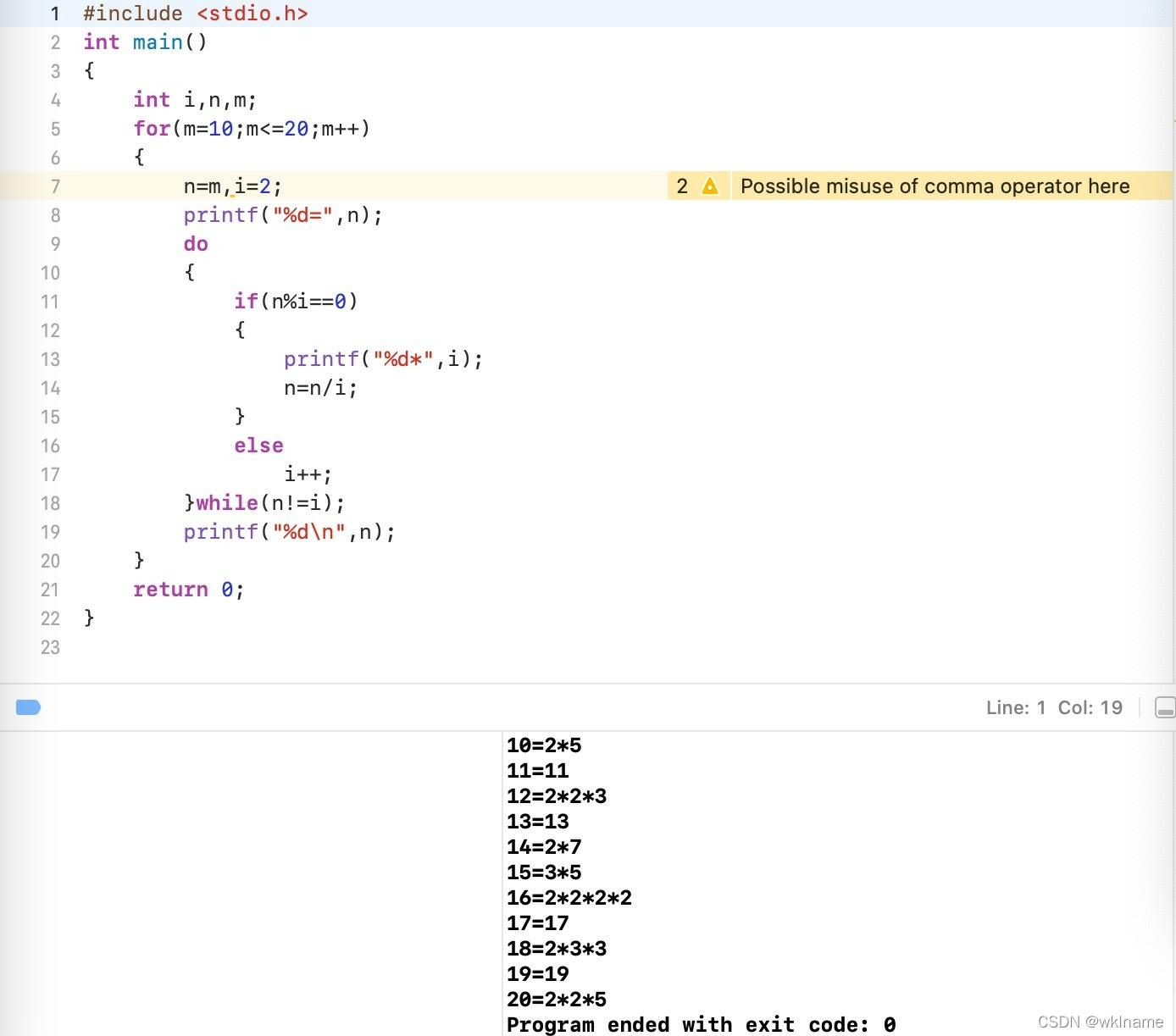The image size is (1176, 1036).
Task: Click the 'Line: 1 Col: 19' status
Action: click(x=1054, y=707)
